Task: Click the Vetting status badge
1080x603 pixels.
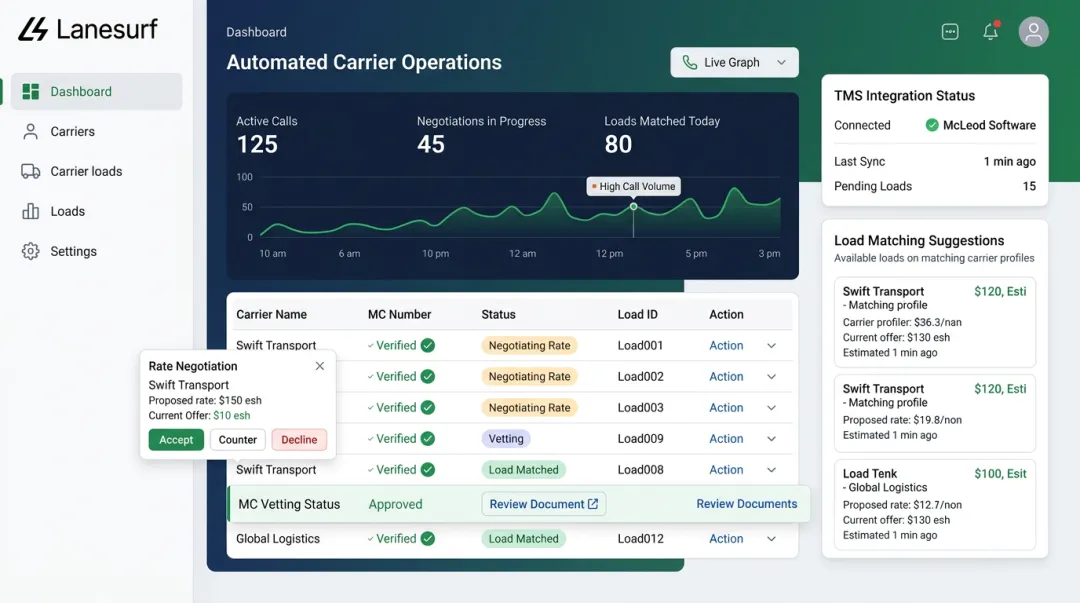Action: pos(506,439)
